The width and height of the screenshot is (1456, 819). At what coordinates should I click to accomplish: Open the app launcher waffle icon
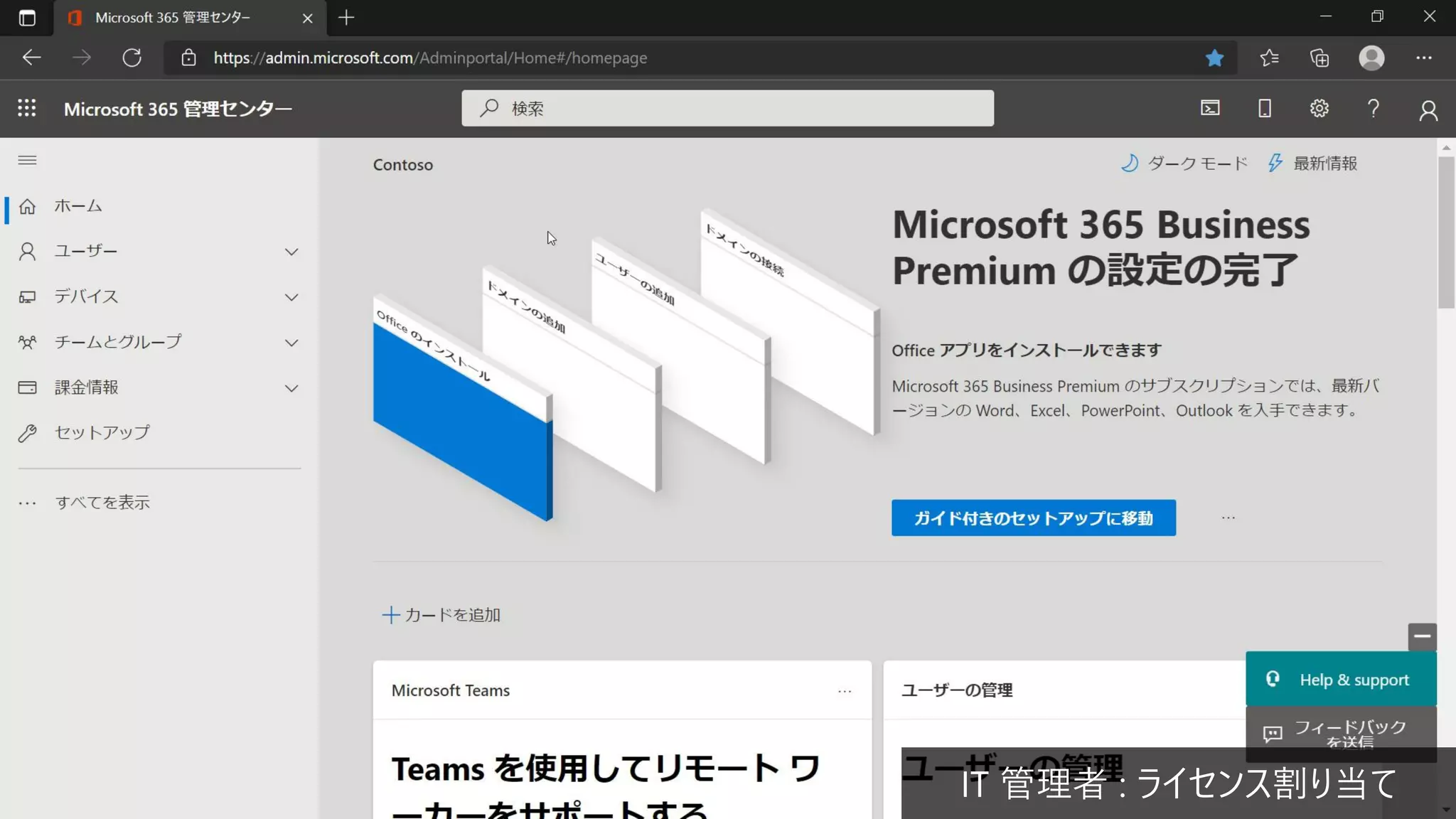tap(27, 108)
